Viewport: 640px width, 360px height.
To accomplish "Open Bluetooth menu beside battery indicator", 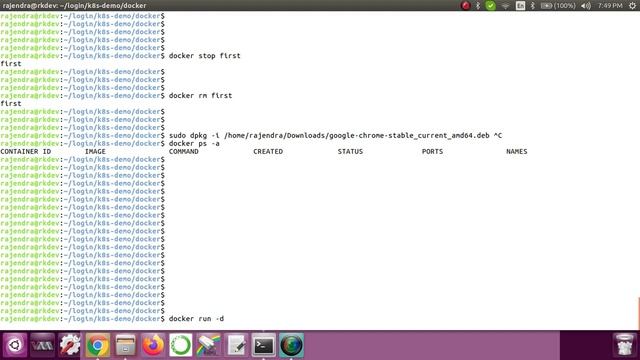I will click(x=533, y=5).
